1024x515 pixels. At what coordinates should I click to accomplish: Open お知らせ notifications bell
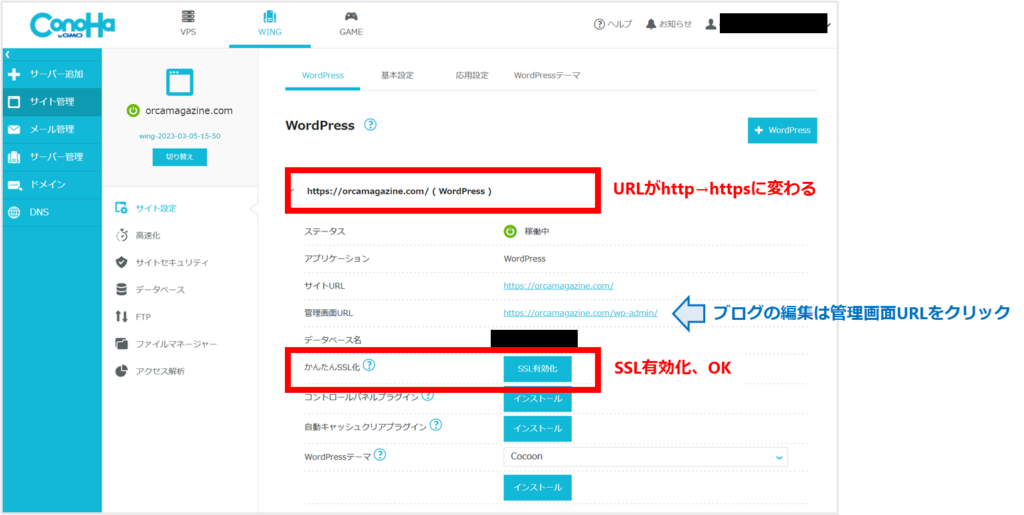point(668,24)
